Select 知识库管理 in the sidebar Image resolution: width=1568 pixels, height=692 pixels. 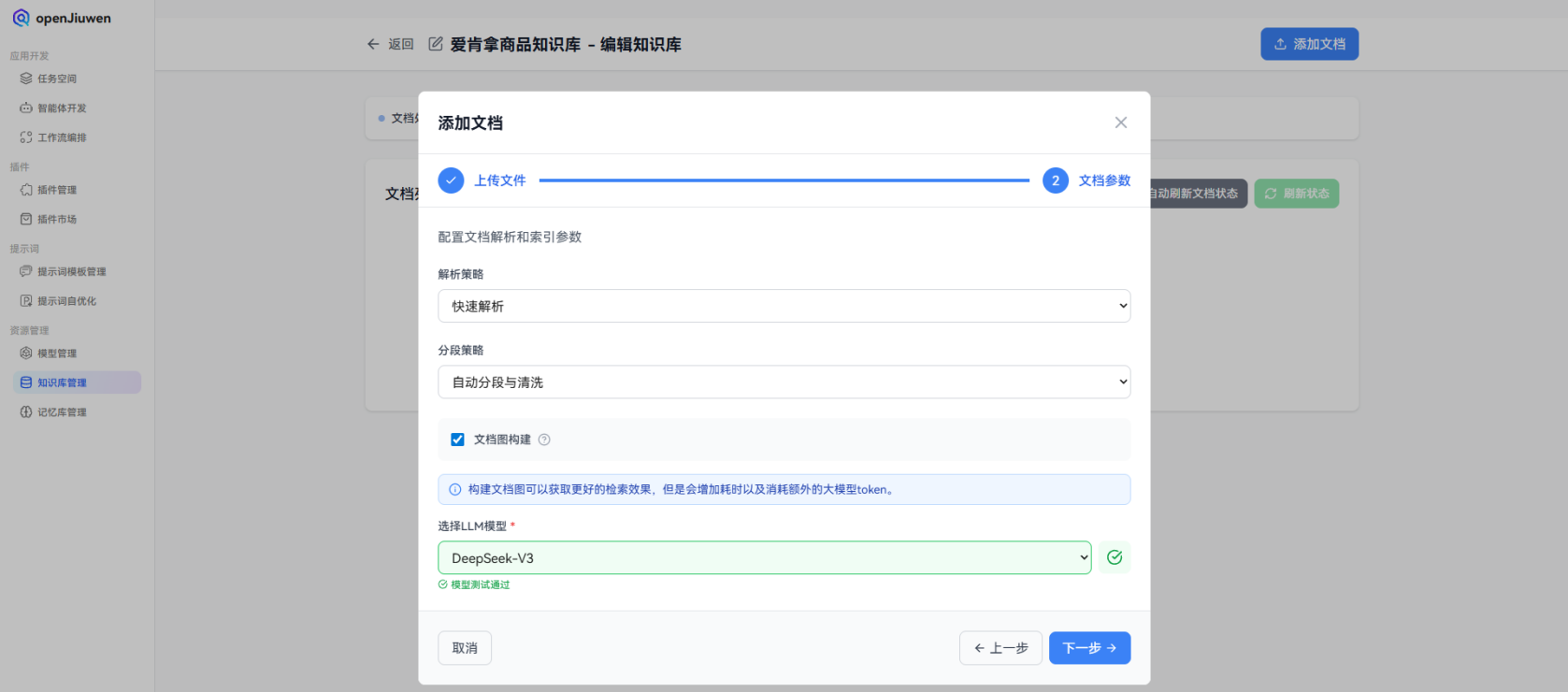coord(77,382)
